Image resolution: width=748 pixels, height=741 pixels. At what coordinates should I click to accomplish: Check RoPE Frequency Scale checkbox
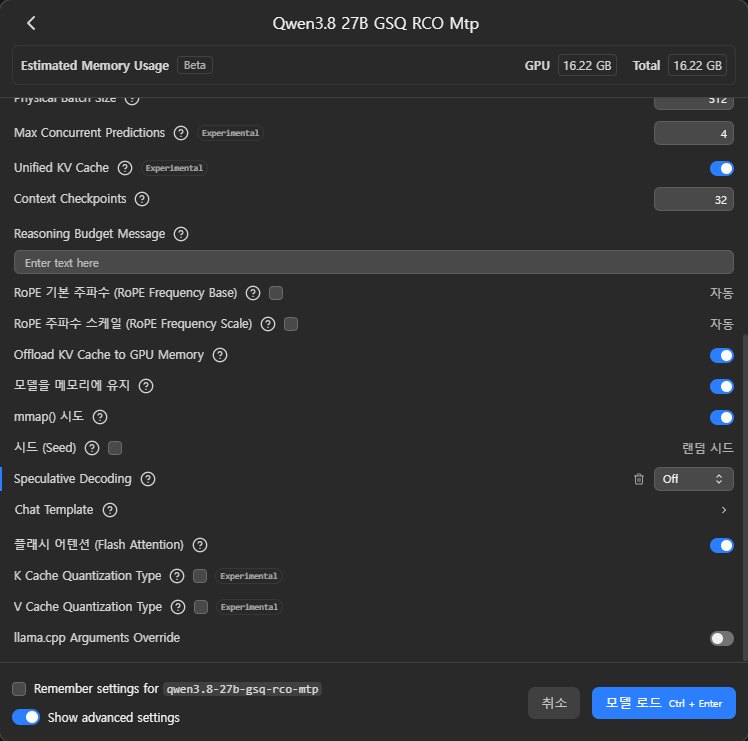pyautogui.click(x=291, y=324)
